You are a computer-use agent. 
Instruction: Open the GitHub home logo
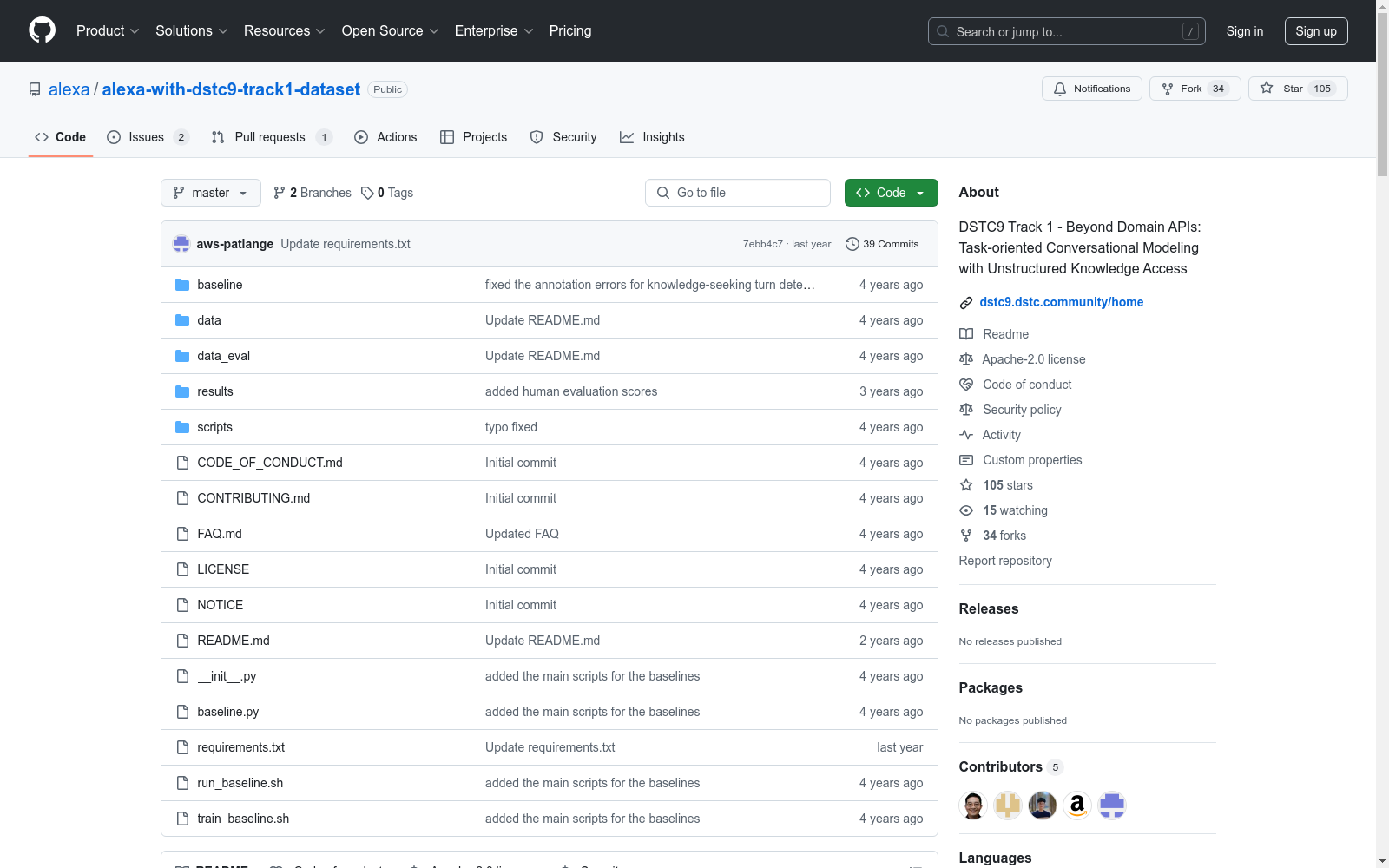click(42, 30)
